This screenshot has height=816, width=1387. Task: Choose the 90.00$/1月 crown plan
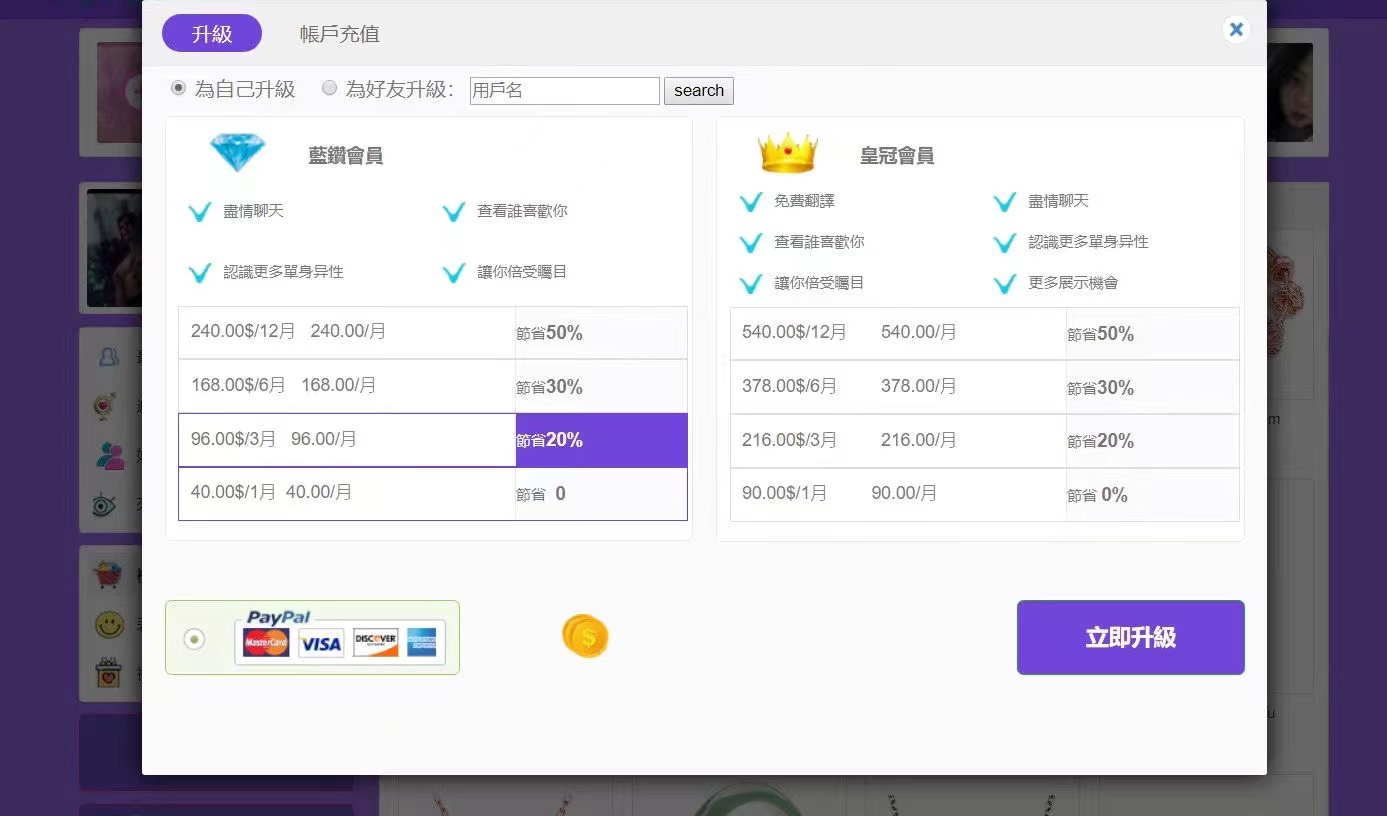985,495
